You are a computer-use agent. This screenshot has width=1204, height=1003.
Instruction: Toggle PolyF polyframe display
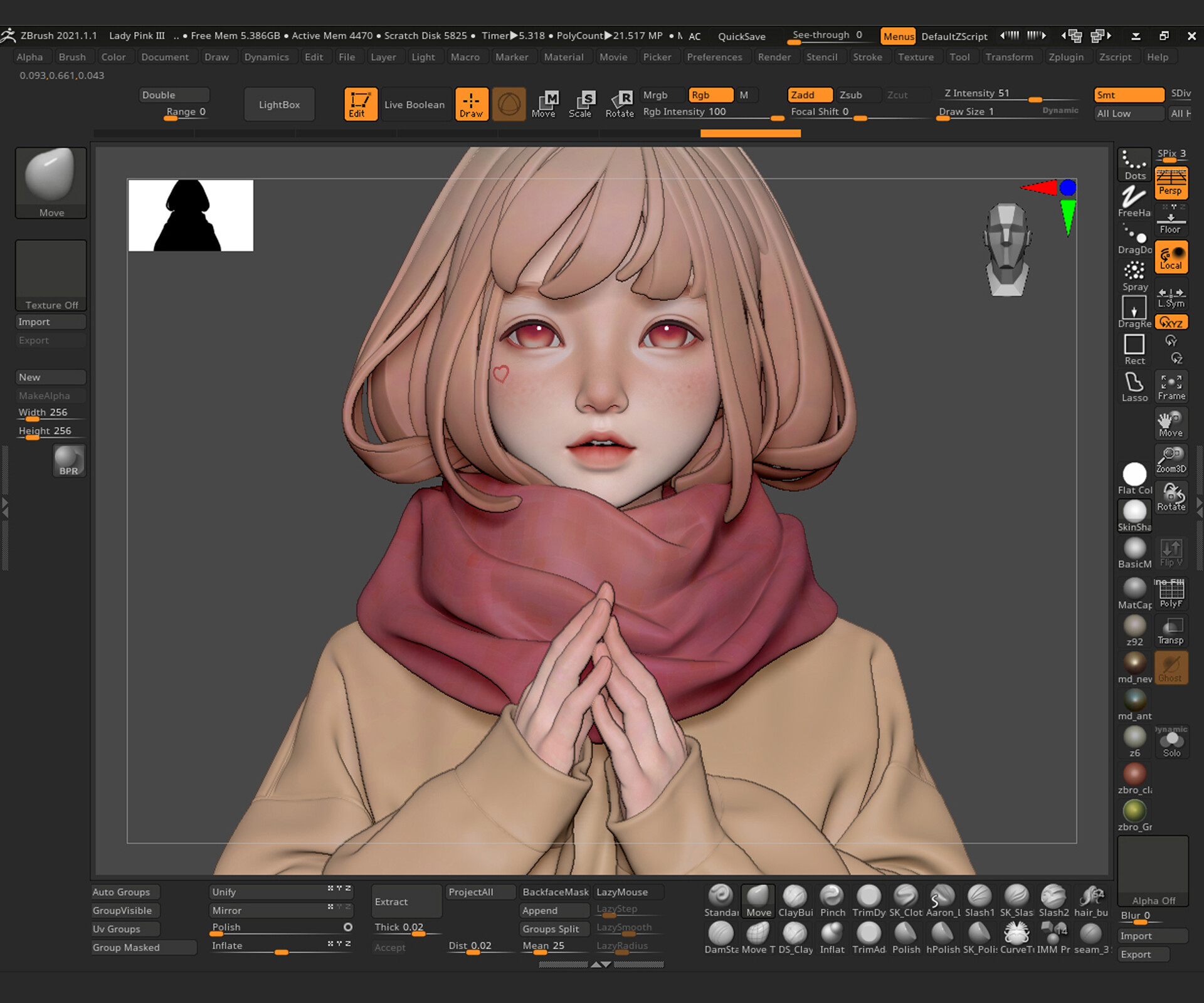coord(1171,594)
